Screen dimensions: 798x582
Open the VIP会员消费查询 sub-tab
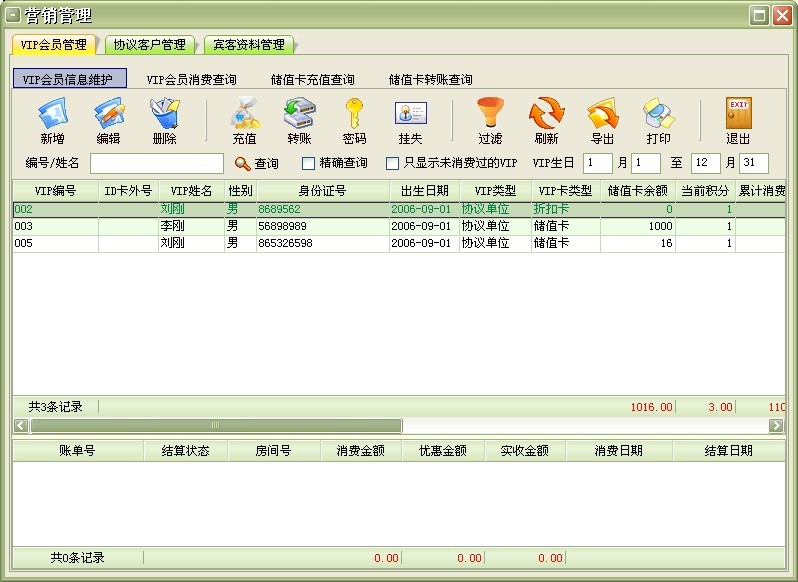[x=191, y=79]
